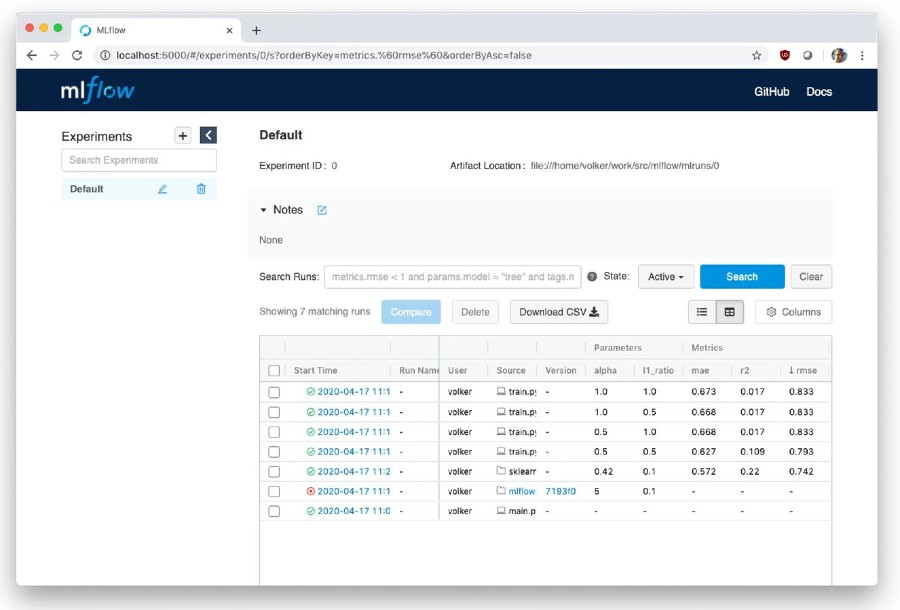Image resolution: width=900 pixels, height=610 pixels.
Task: Click the Compare button
Action: point(411,312)
